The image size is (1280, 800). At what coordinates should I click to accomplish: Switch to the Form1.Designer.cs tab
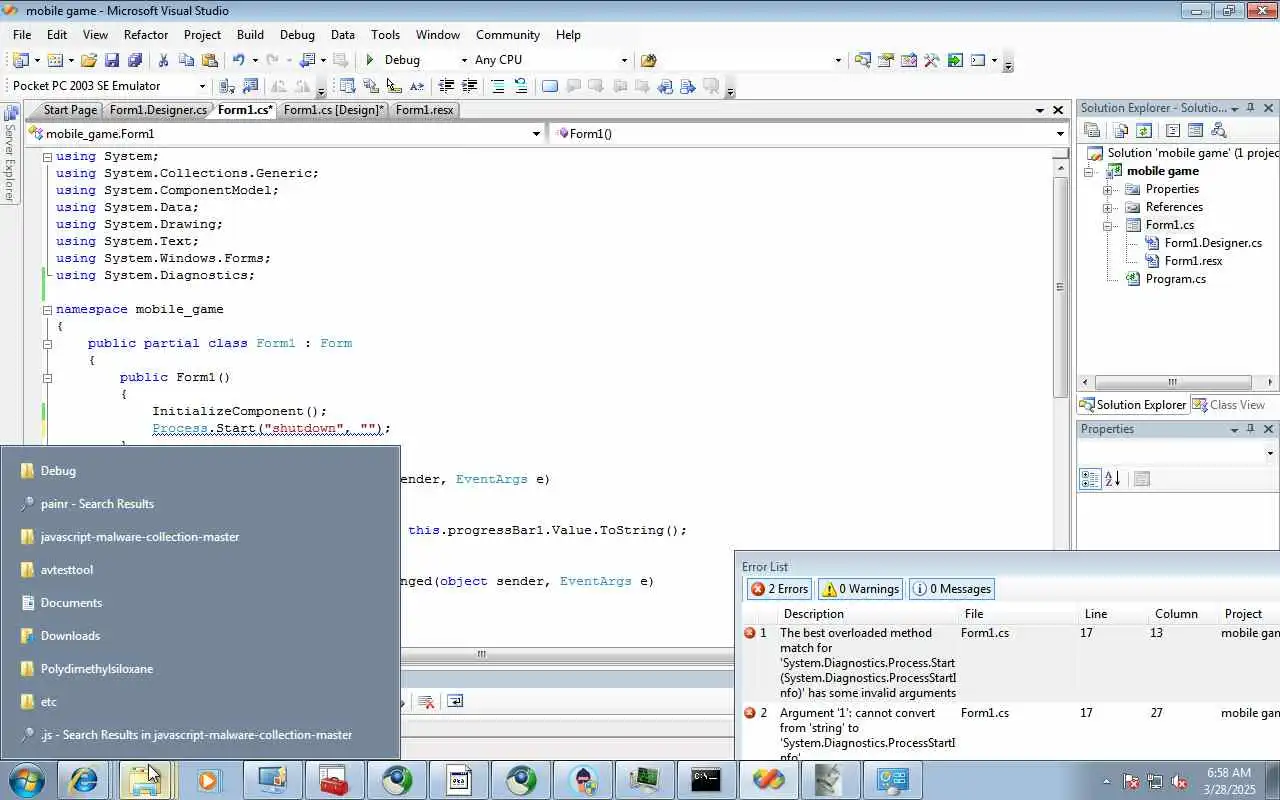(x=158, y=110)
